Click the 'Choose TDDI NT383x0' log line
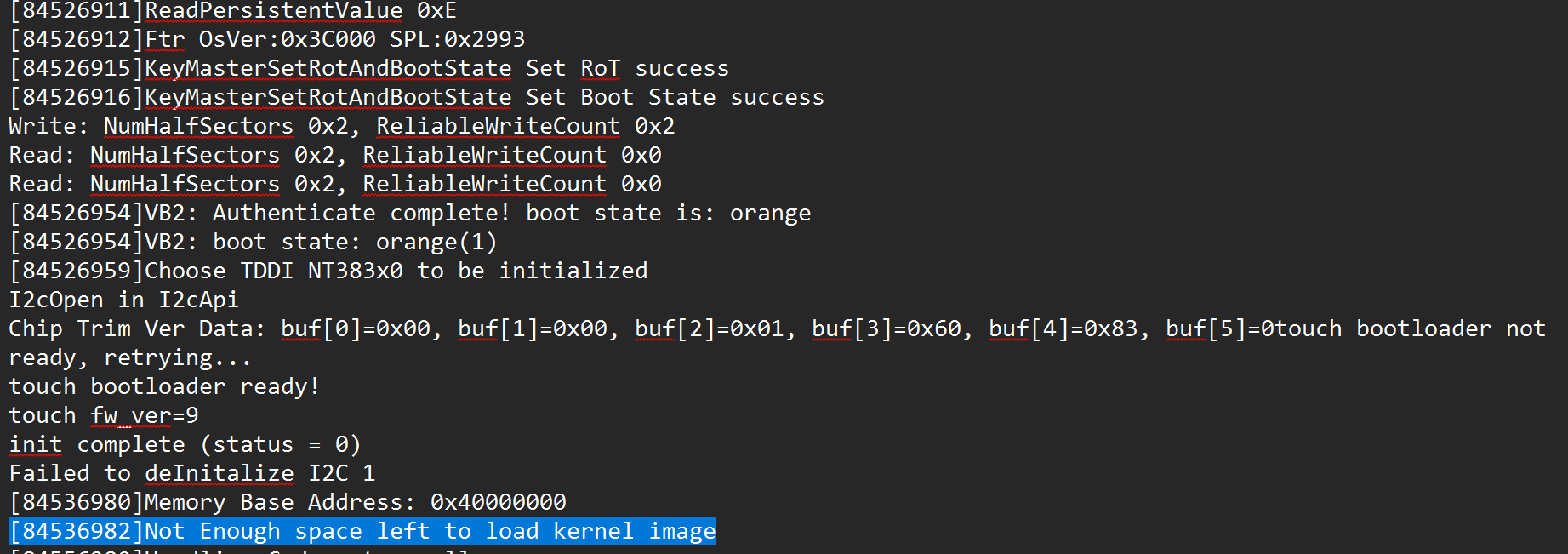The height and width of the screenshot is (554, 1568). click(x=328, y=271)
